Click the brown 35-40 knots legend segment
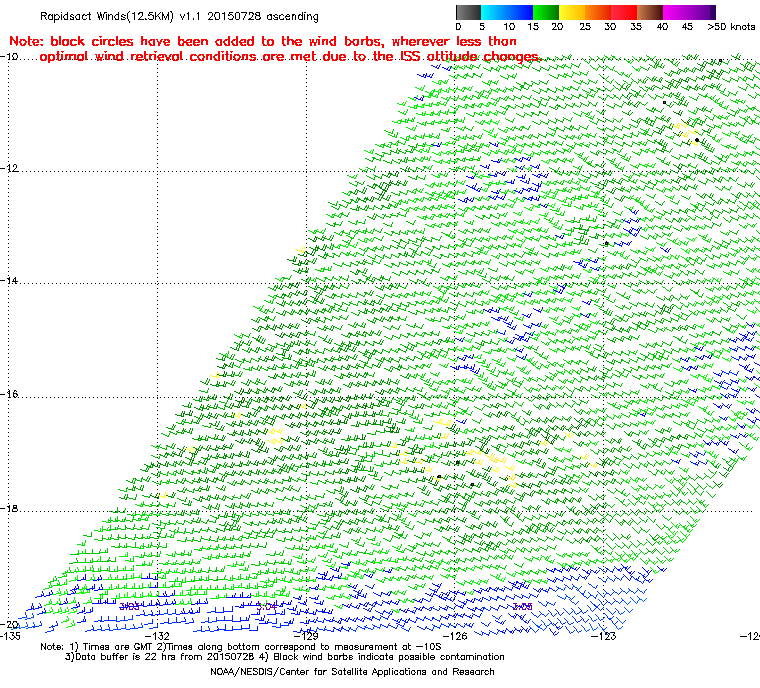 pos(650,12)
